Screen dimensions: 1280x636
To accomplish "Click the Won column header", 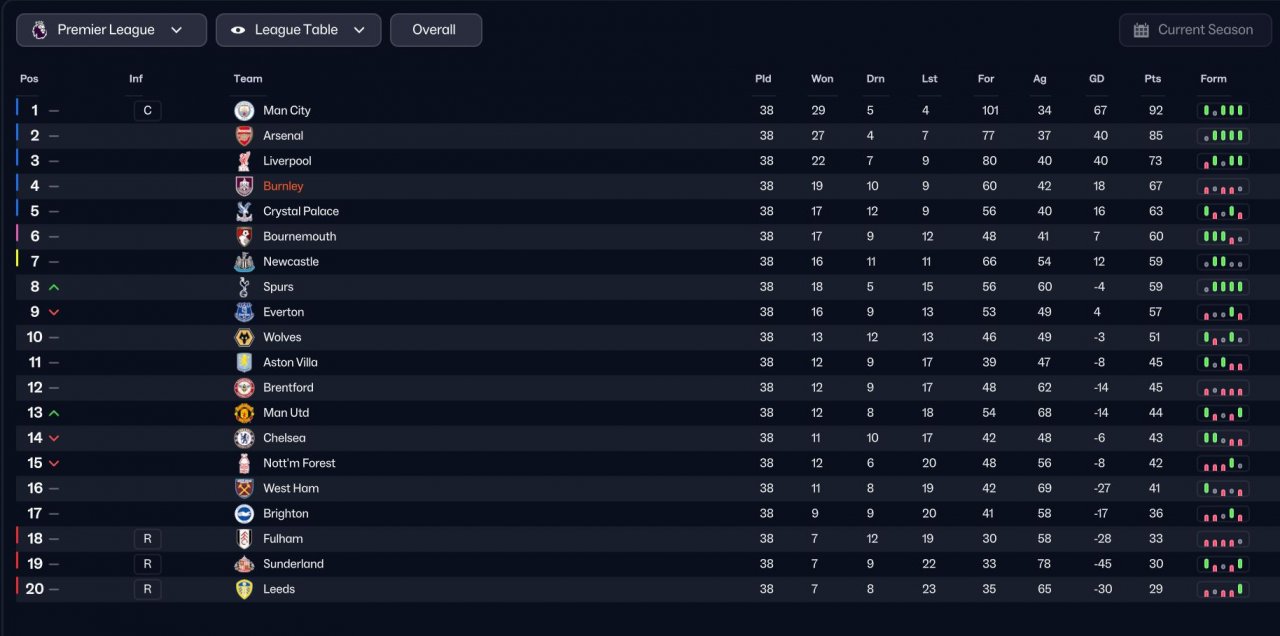I will [822, 79].
